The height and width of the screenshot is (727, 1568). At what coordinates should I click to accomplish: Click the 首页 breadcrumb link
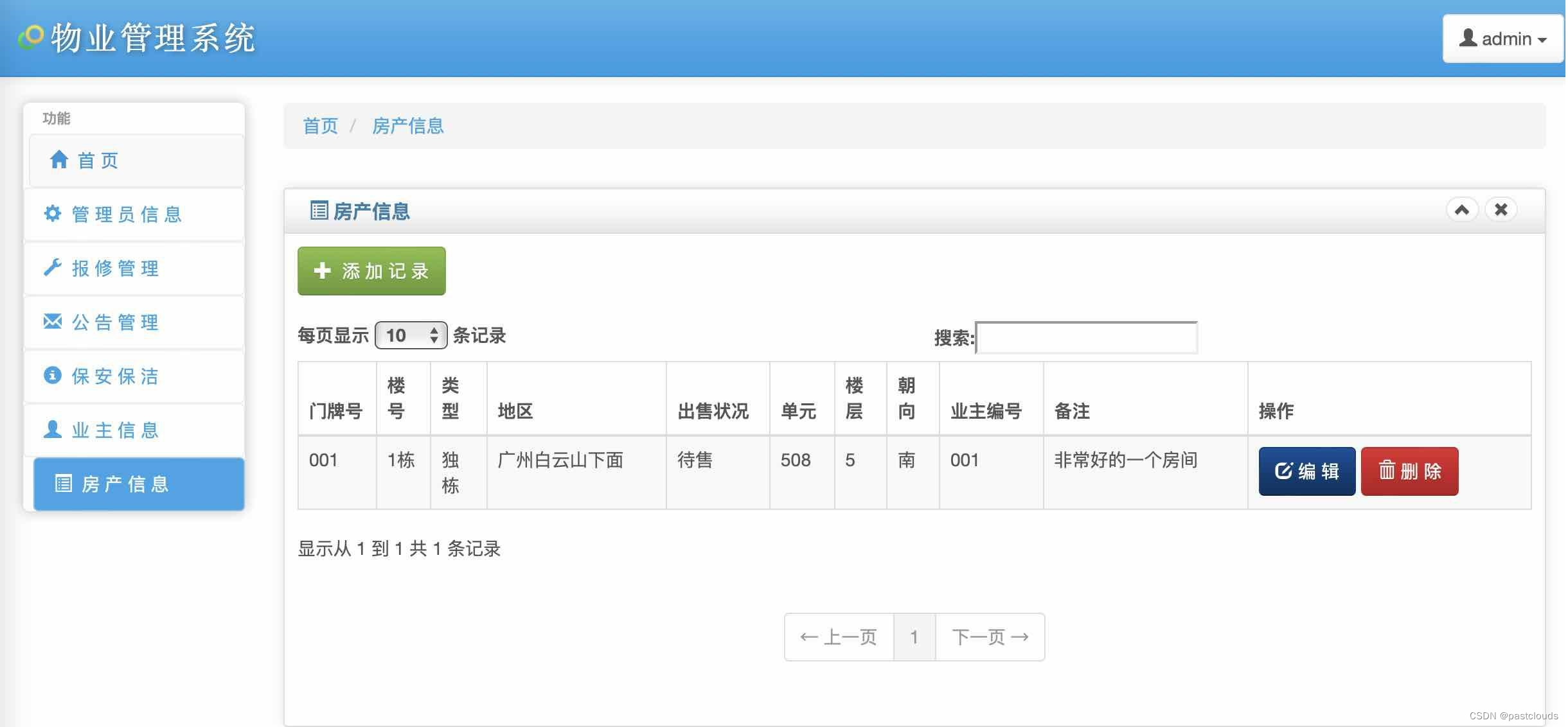(320, 126)
